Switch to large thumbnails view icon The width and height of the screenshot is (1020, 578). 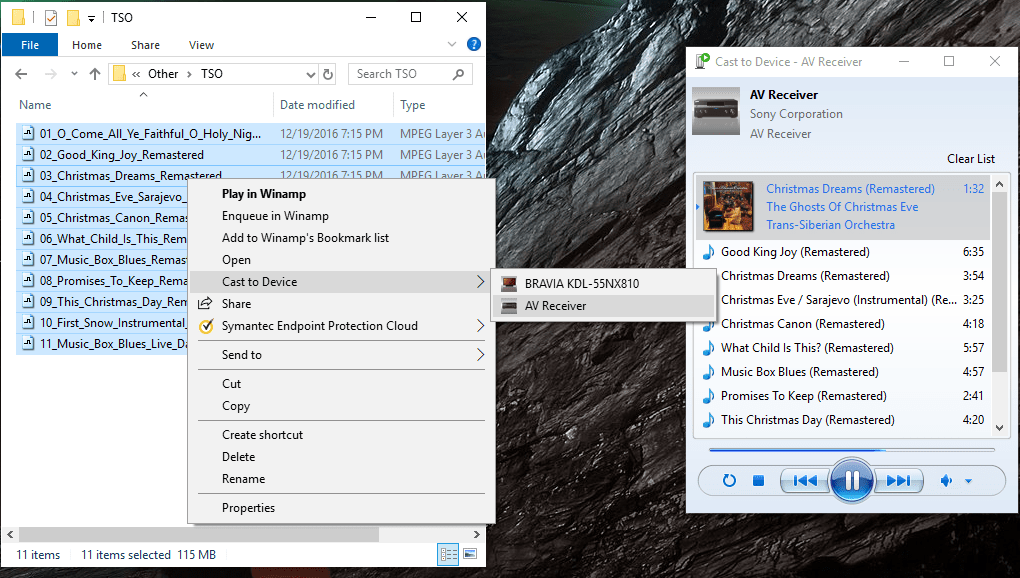coord(470,554)
